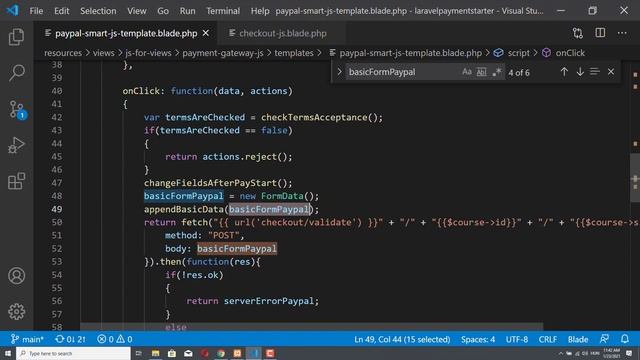Expand the Replace field chevron
Screen dimensions: 640x360
point(339,72)
